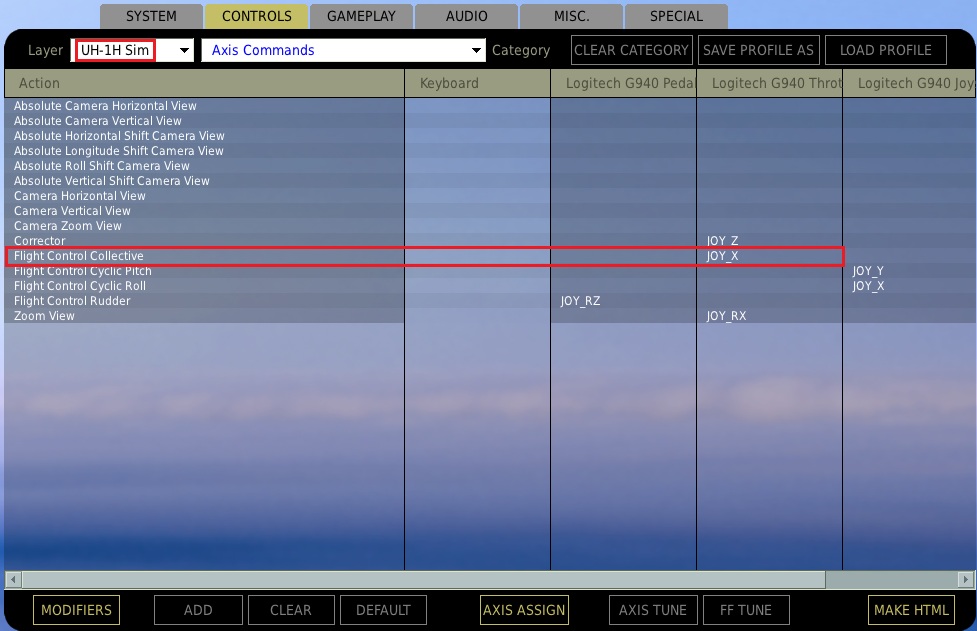The height and width of the screenshot is (631, 977).
Task: Select Absolute Camera Vertical View row
Action: [204, 121]
